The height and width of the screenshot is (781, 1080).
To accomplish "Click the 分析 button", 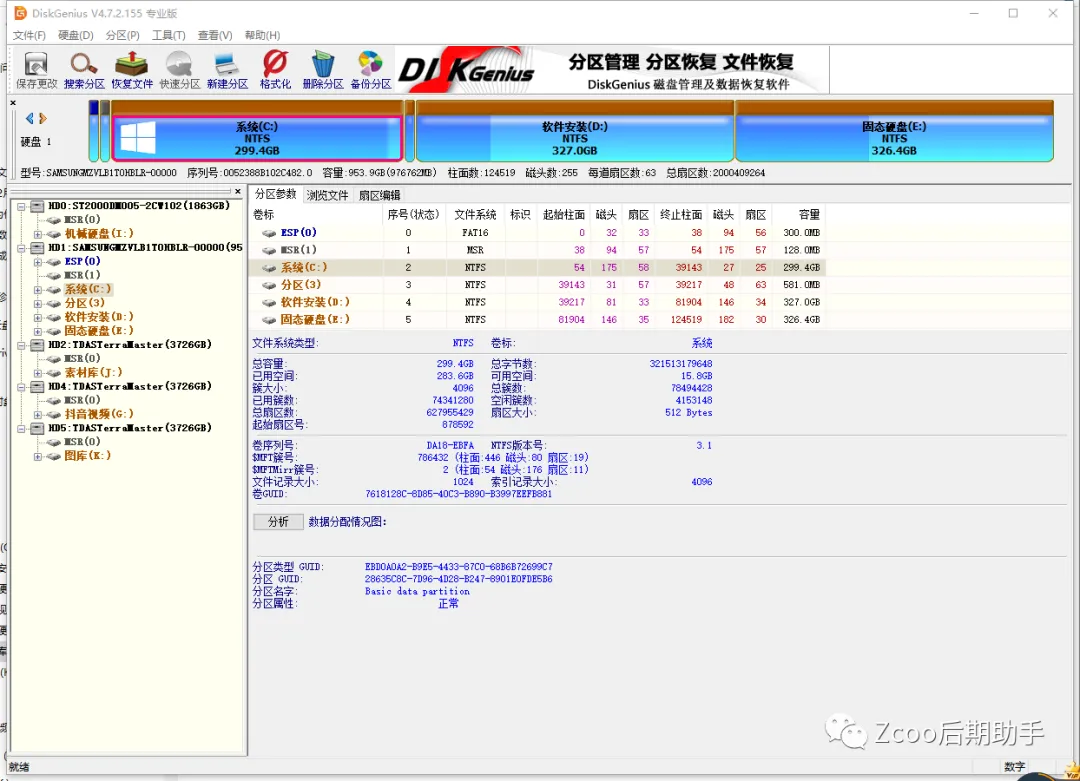I will click(x=278, y=522).
